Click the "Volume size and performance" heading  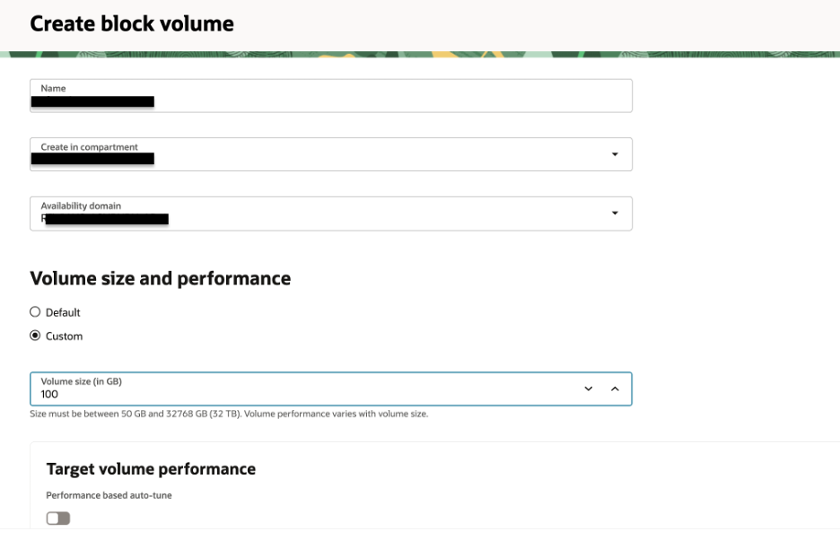[160, 279]
